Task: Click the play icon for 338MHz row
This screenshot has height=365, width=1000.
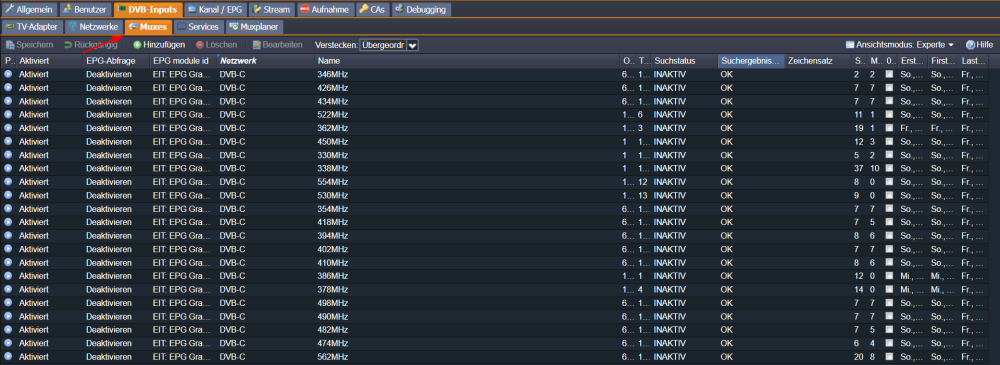Action: (8, 168)
